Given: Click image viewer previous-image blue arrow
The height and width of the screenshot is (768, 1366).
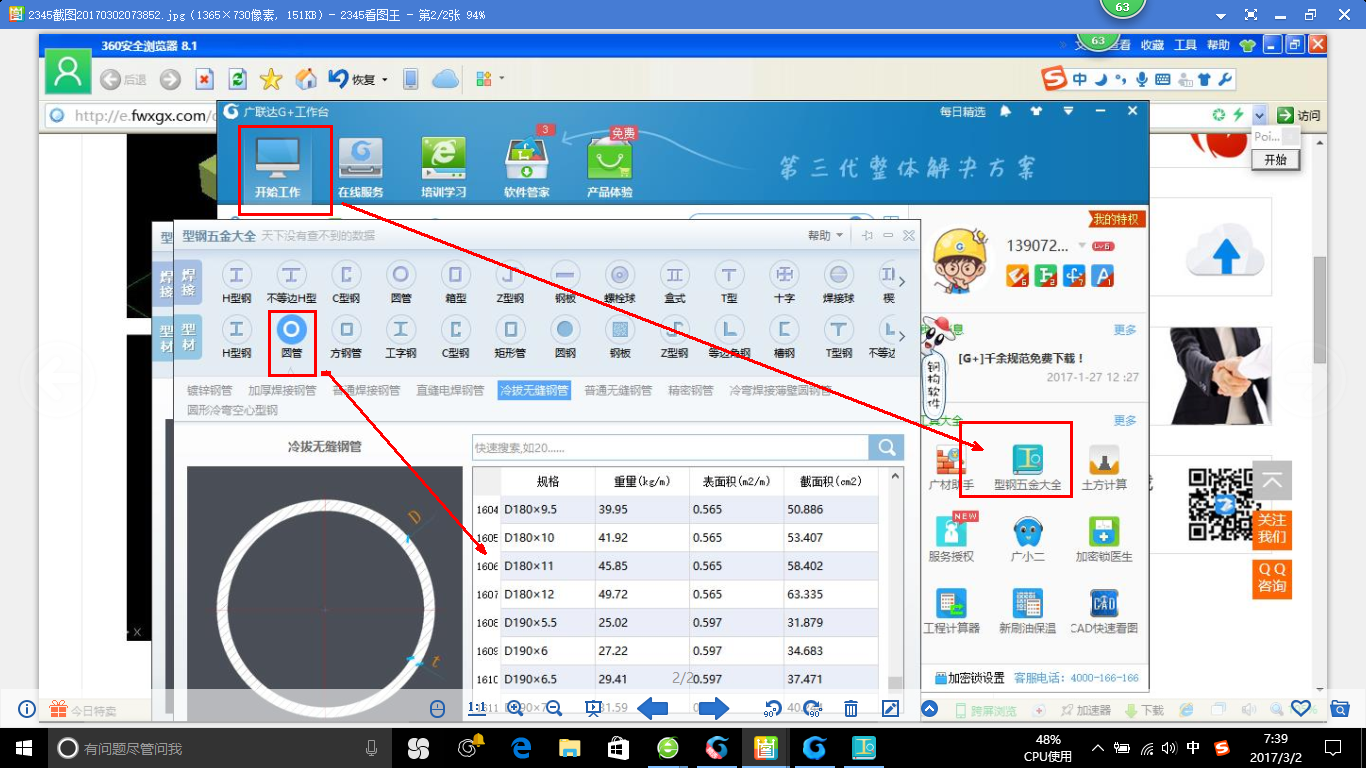Looking at the screenshot, I should pyautogui.click(x=652, y=709).
